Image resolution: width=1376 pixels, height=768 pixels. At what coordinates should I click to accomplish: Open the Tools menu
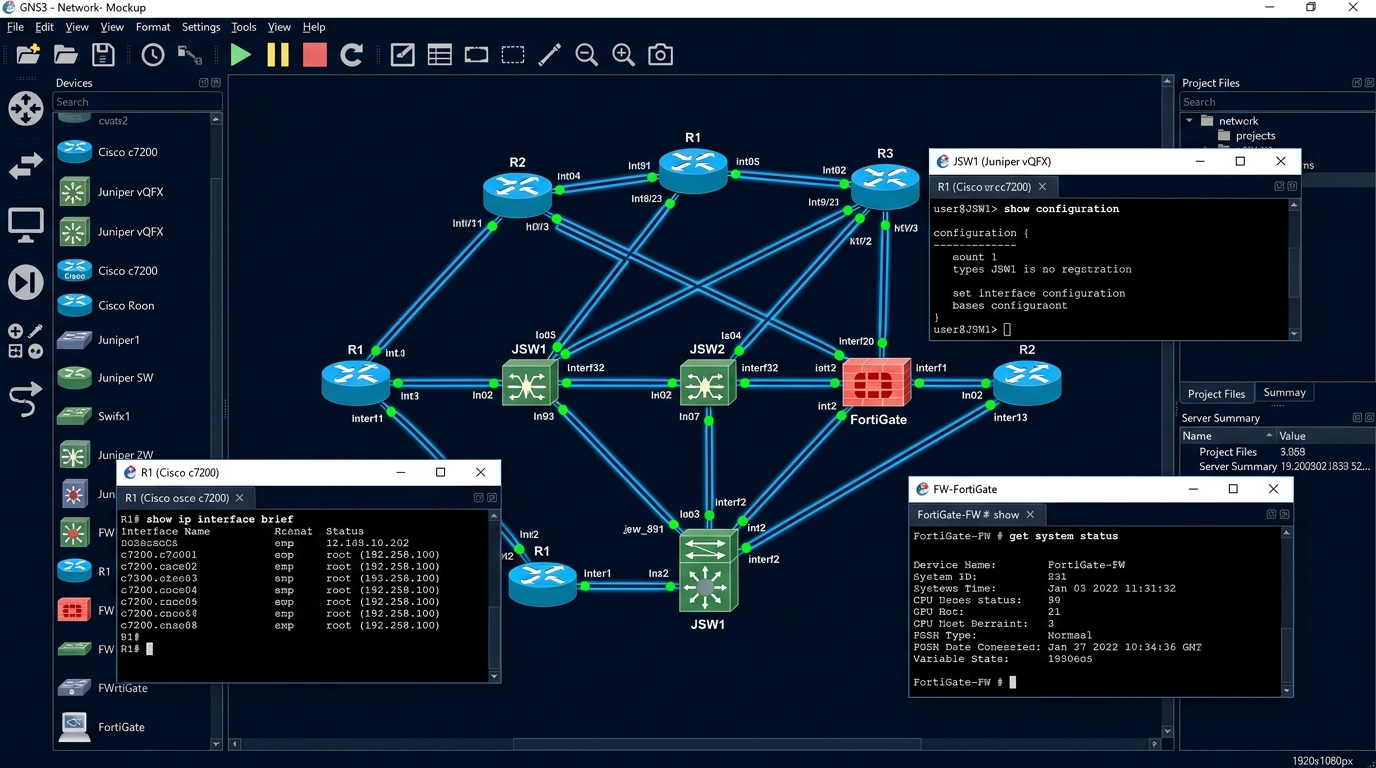point(244,27)
